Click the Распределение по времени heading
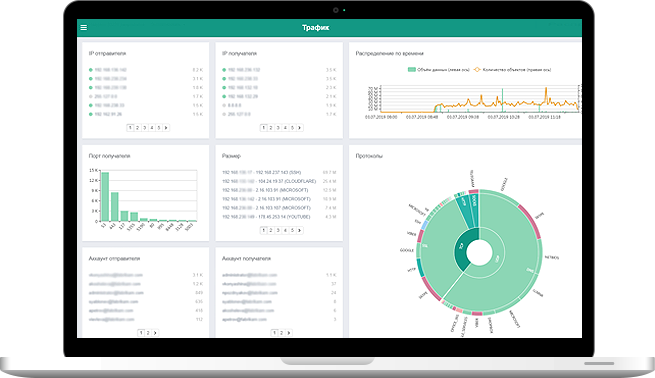Screen dimensions: 655x378 (x=389, y=53)
